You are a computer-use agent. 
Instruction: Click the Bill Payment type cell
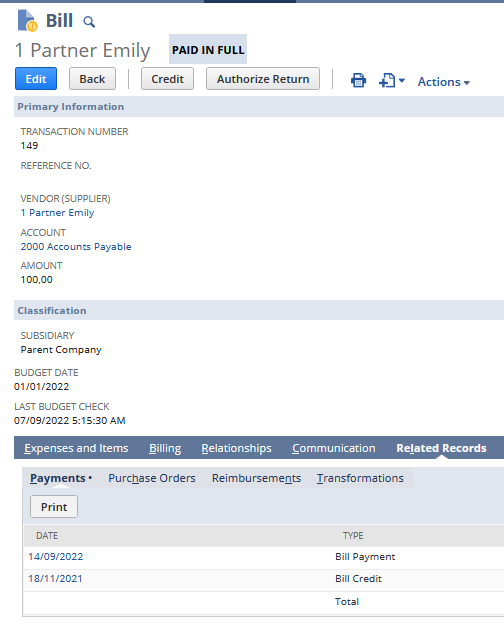365,556
